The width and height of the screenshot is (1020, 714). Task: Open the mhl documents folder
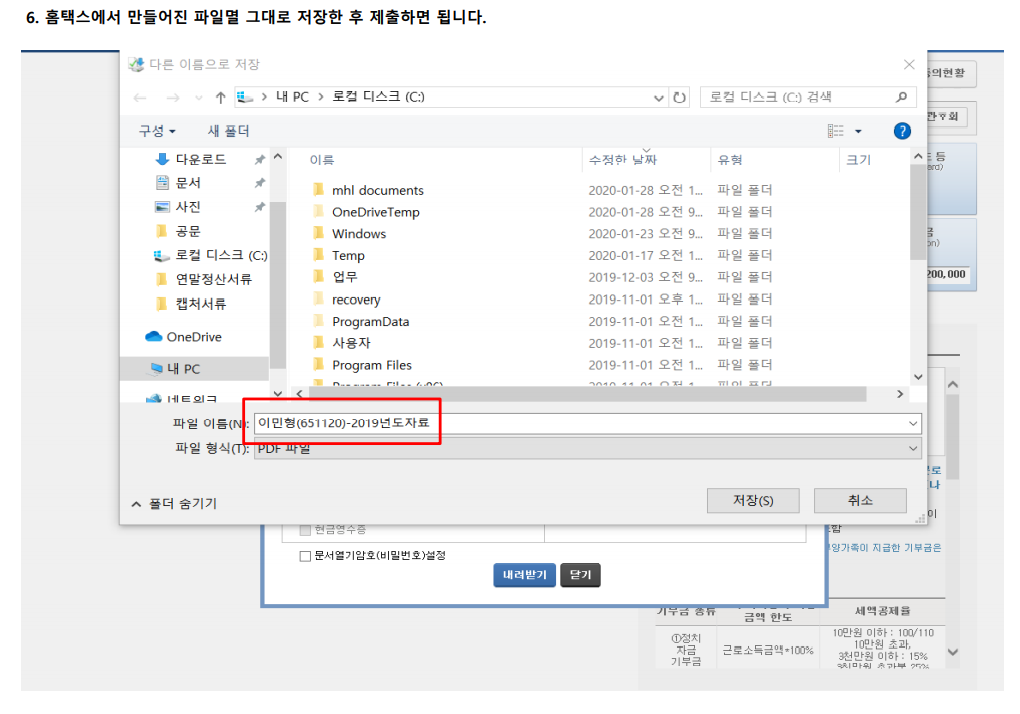point(377,190)
